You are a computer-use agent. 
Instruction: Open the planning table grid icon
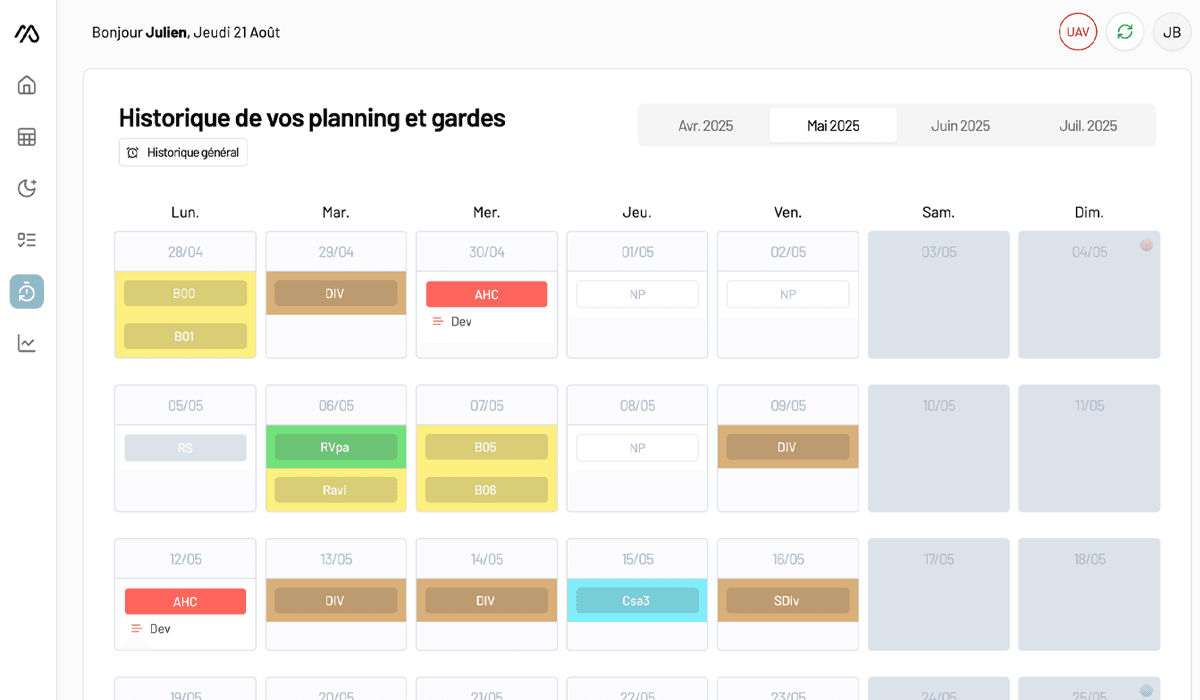(x=27, y=137)
